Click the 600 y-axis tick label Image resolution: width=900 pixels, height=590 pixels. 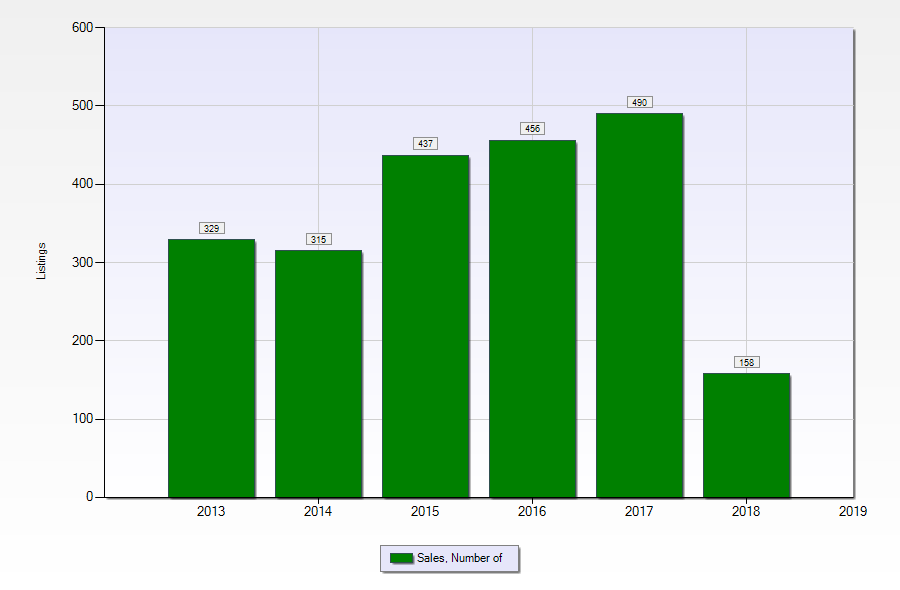(83, 28)
